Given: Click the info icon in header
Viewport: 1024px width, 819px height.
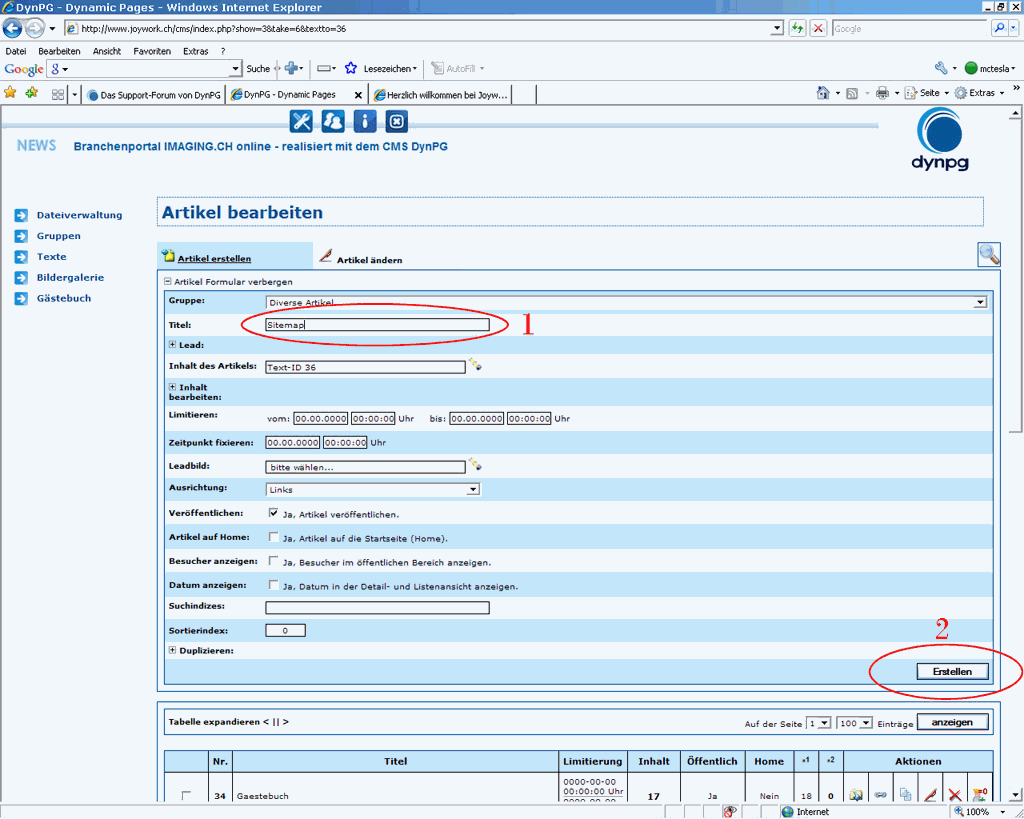Looking at the screenshot, I should point(365,121).
